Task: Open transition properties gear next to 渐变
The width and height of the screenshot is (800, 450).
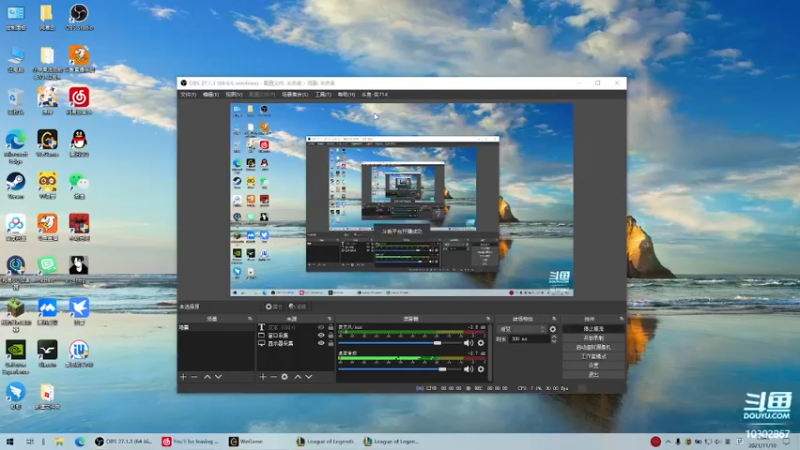Action: pos(553,330)
